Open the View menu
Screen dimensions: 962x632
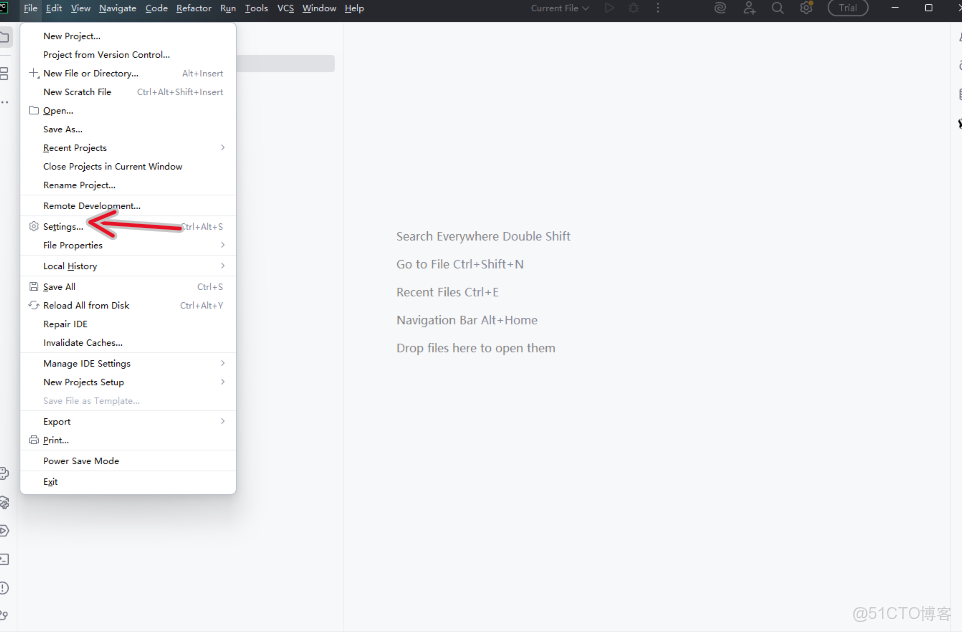pyautogui.click(x=80, y=8)
